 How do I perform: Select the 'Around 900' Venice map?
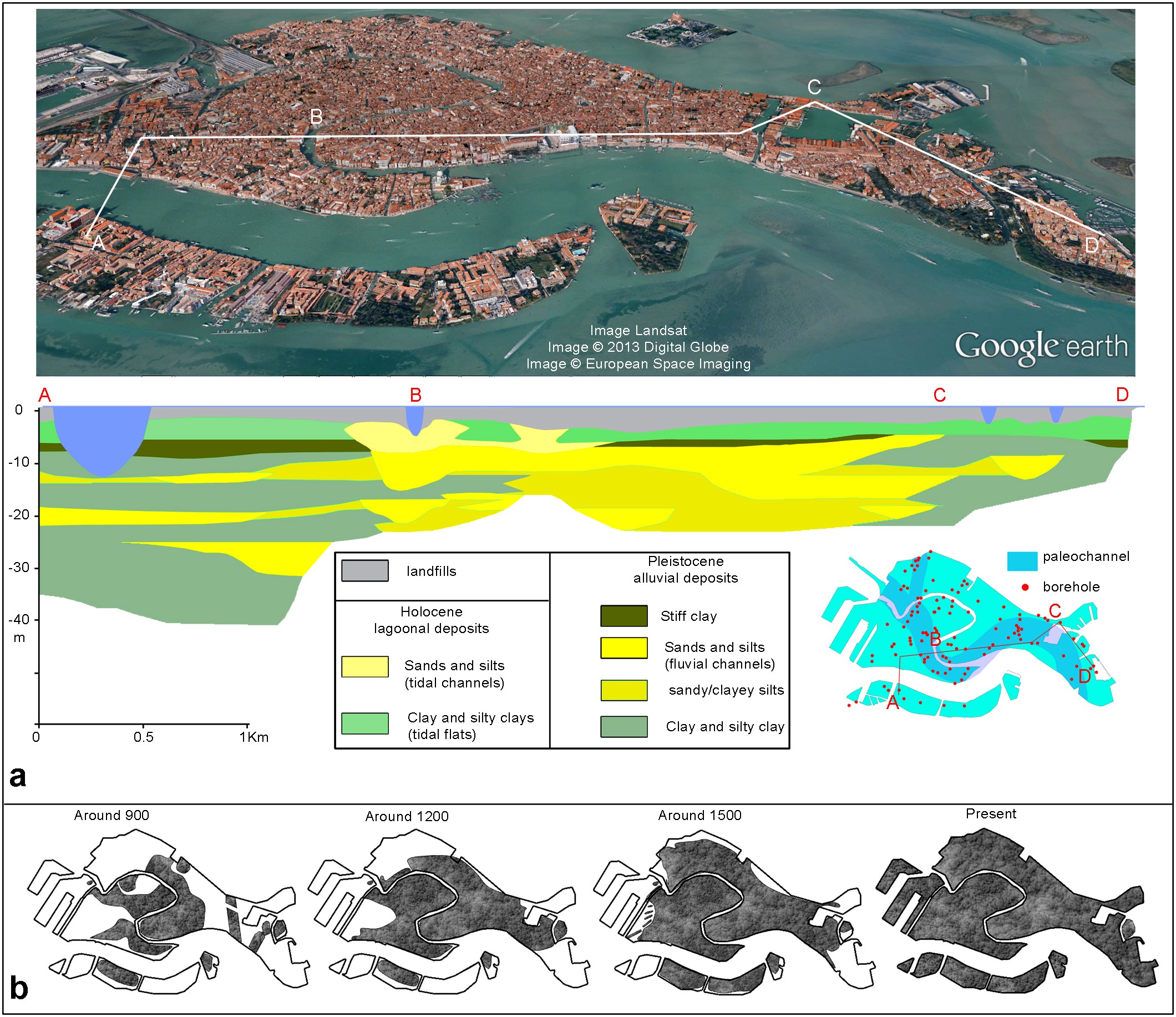[169, 913]
